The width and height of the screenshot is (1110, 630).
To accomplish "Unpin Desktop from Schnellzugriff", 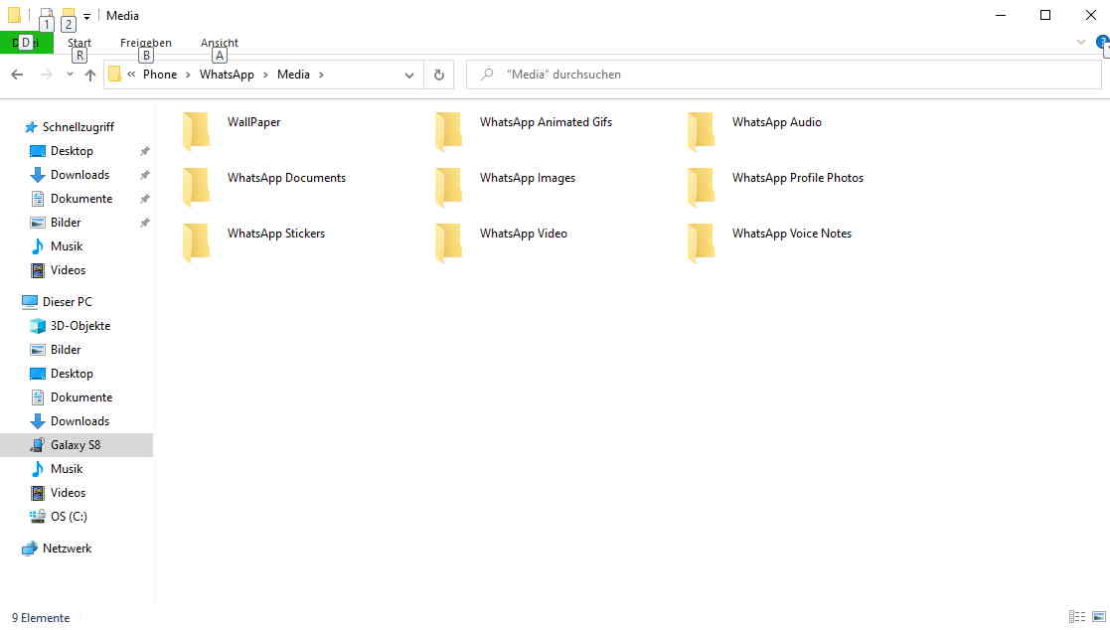I will pos(144,151).
